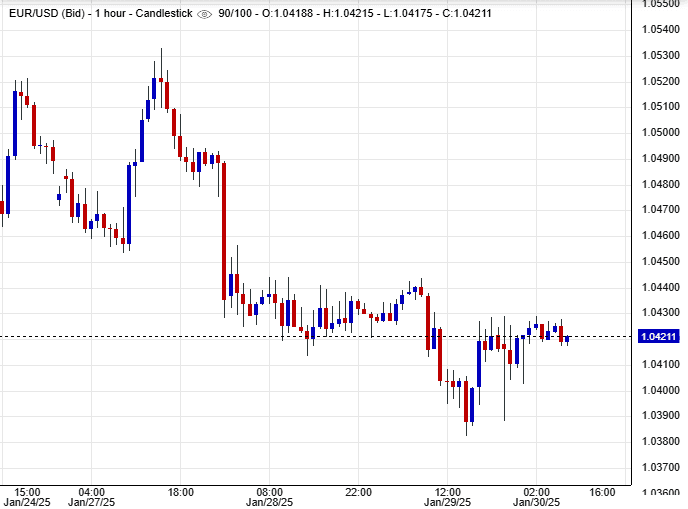Click the 1.04400 price axis label
This screenshot has height=509, width=688.
(x=661, y=287)
